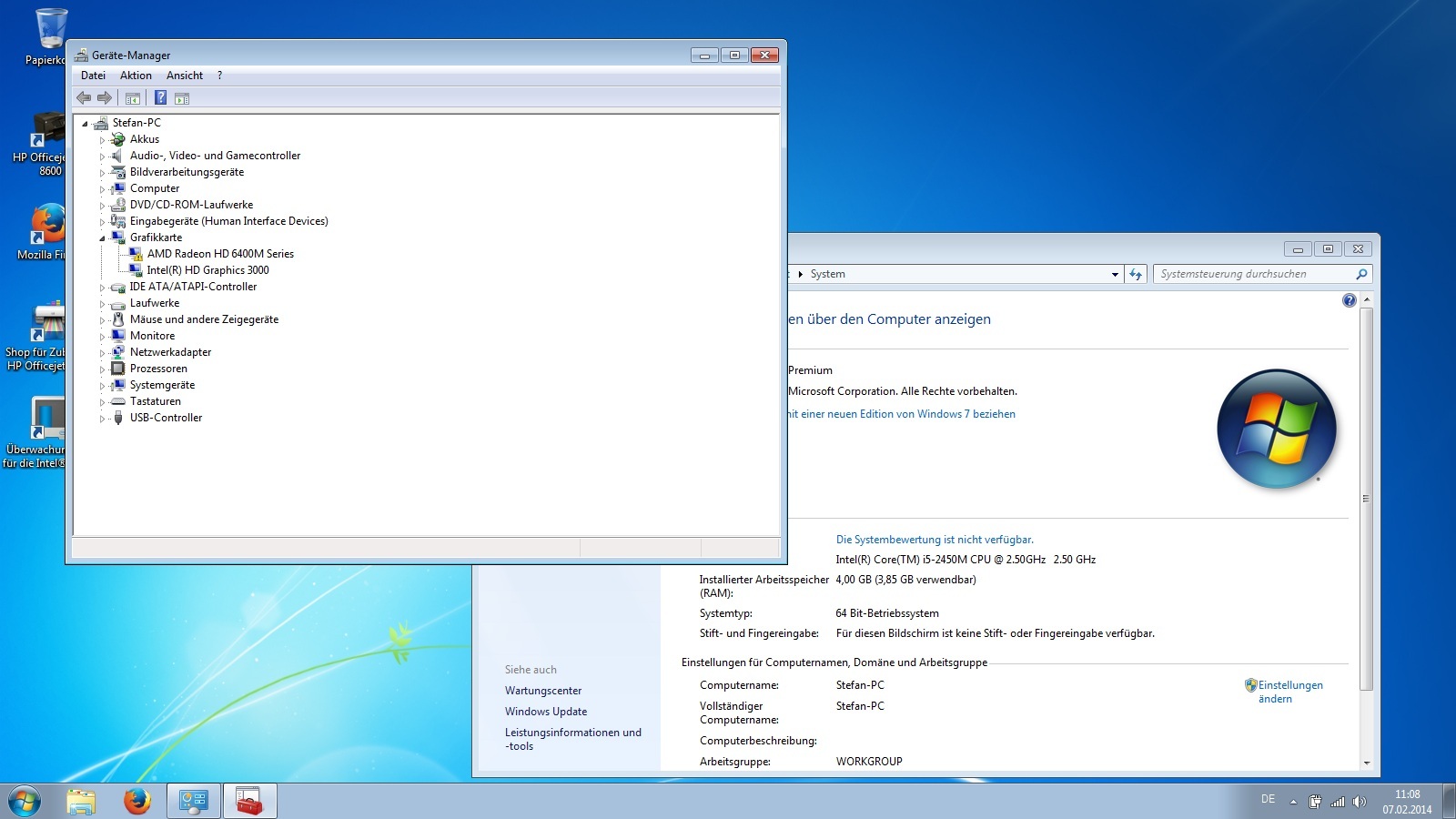Viewport: 1456px width, 819px height.
Task: Click the scroll down arrow in System window
Action: coord(1366,763)
